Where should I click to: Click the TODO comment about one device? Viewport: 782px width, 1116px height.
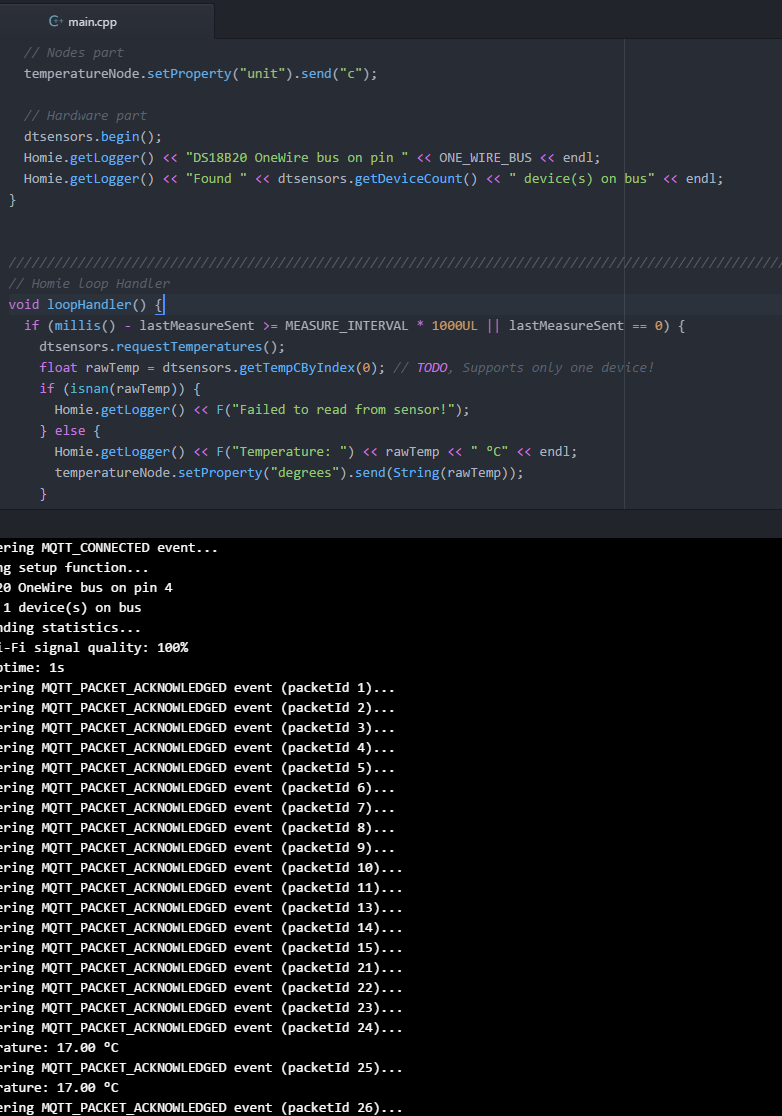click(x=524, y=367)
